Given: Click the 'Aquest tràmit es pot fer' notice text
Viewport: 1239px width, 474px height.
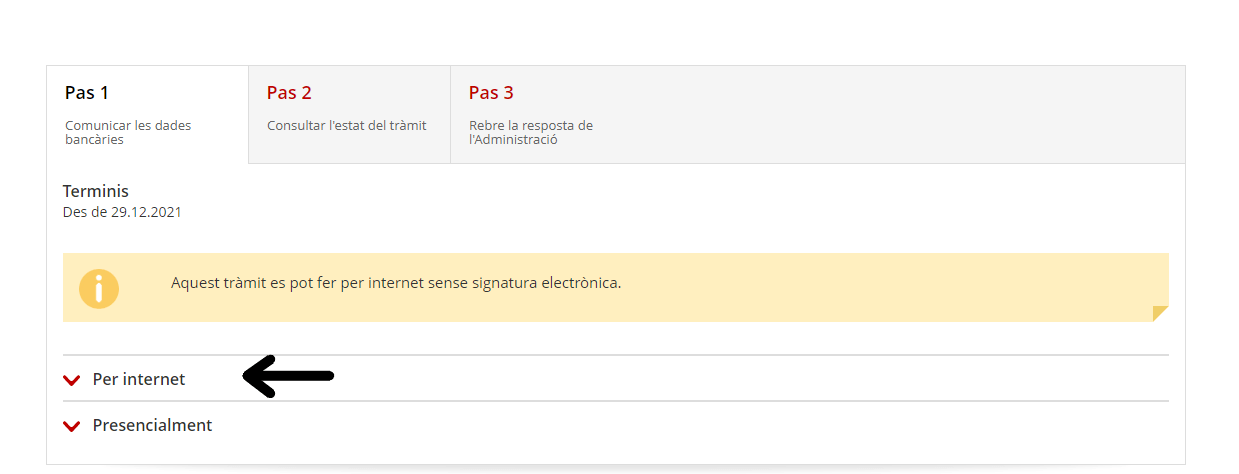Looking at the screenshot, I should [396, 283].
